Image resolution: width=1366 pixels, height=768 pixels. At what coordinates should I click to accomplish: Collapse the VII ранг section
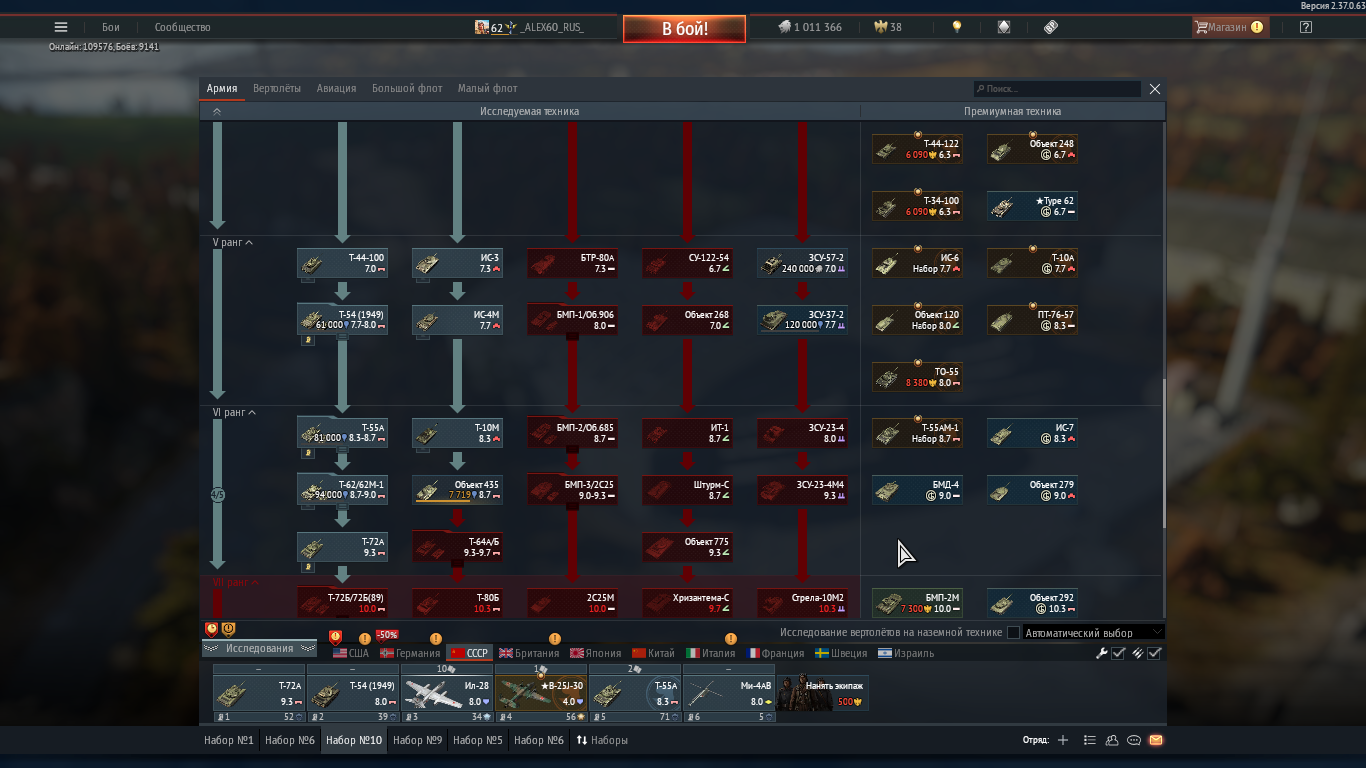click(236, 582)
